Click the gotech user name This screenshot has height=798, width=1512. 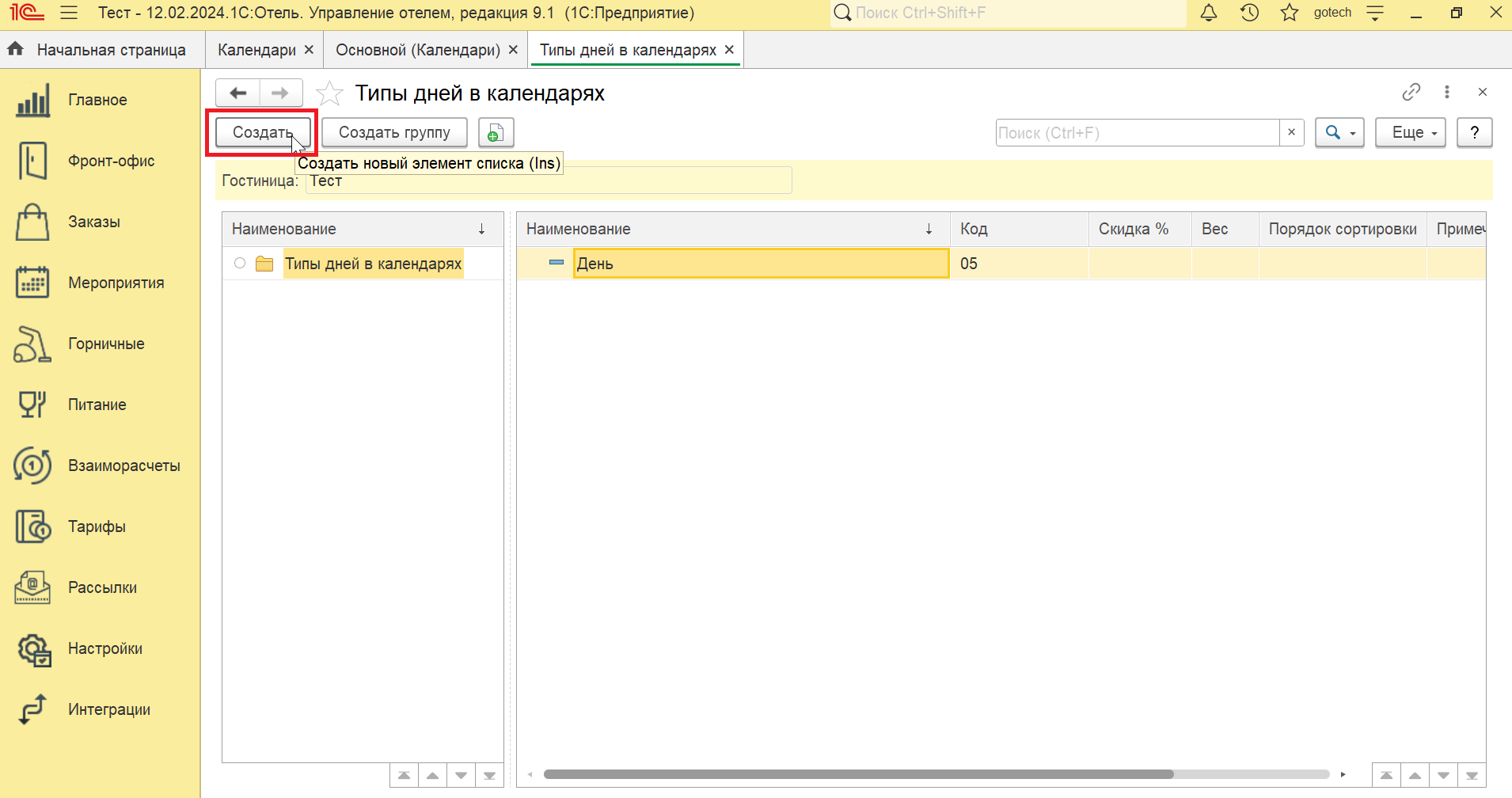(x=1332, y=13)
